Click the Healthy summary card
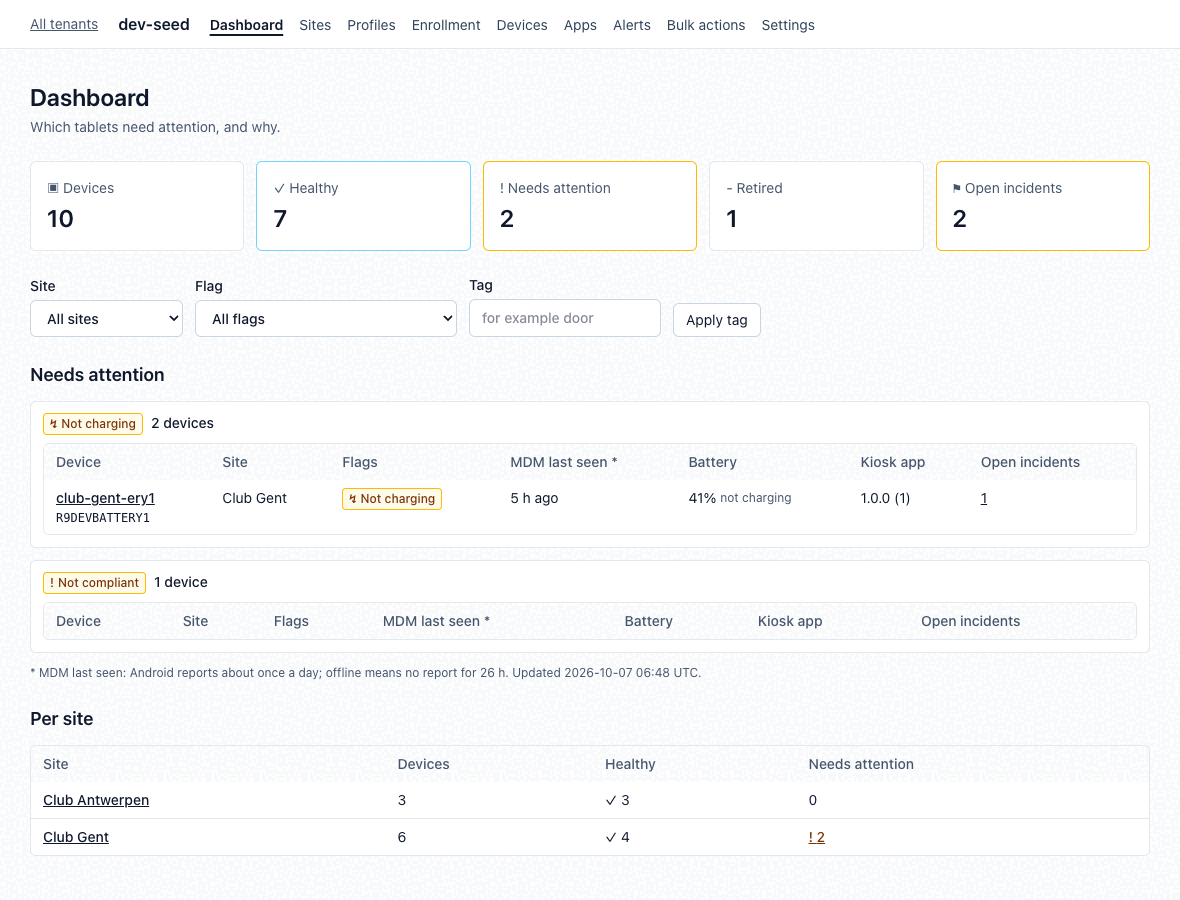Screen dimensions: 1180x900 point(363,205)
